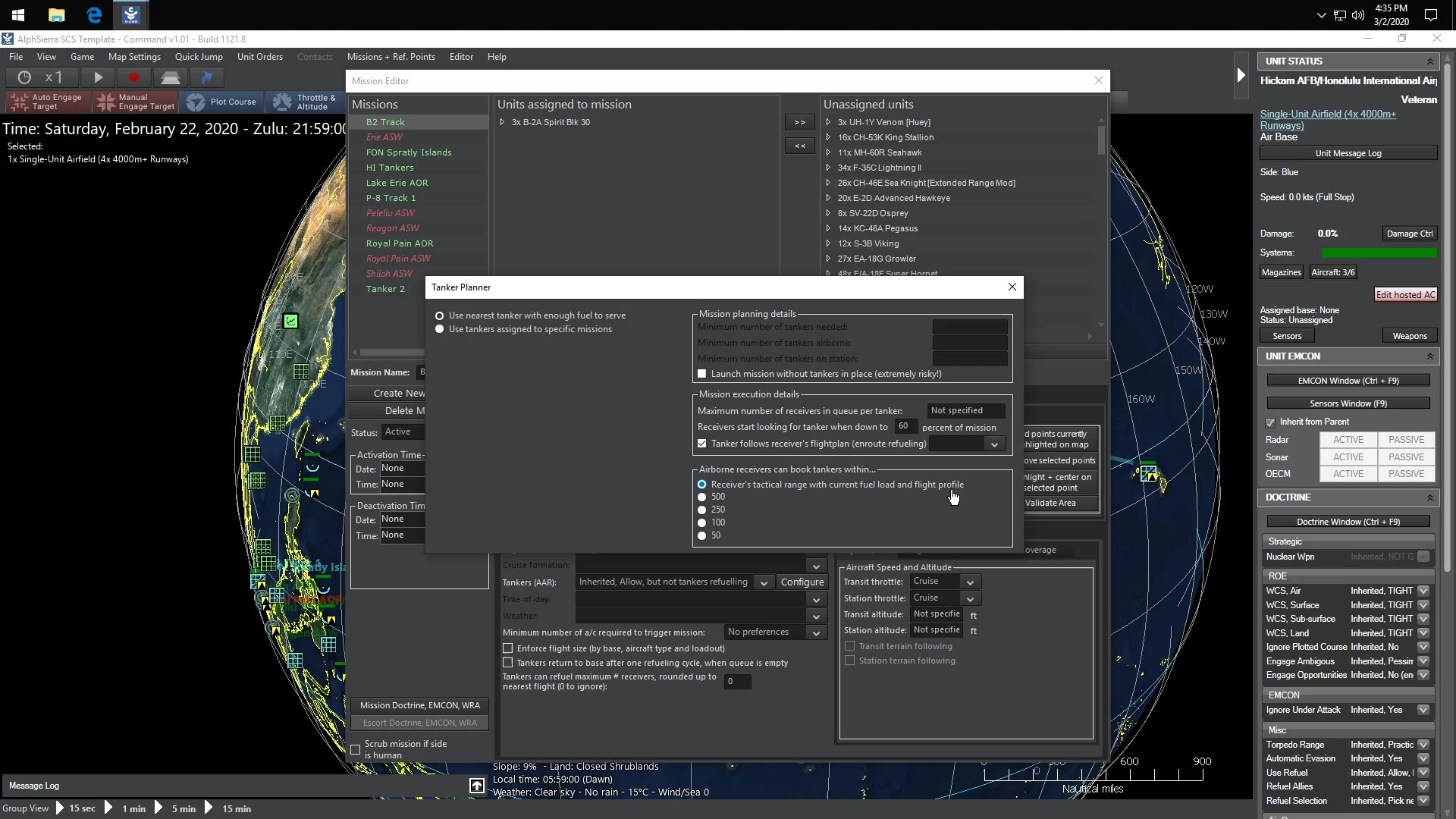
Task: Click the green Systems status bar
Action: tap(1379, 253)
